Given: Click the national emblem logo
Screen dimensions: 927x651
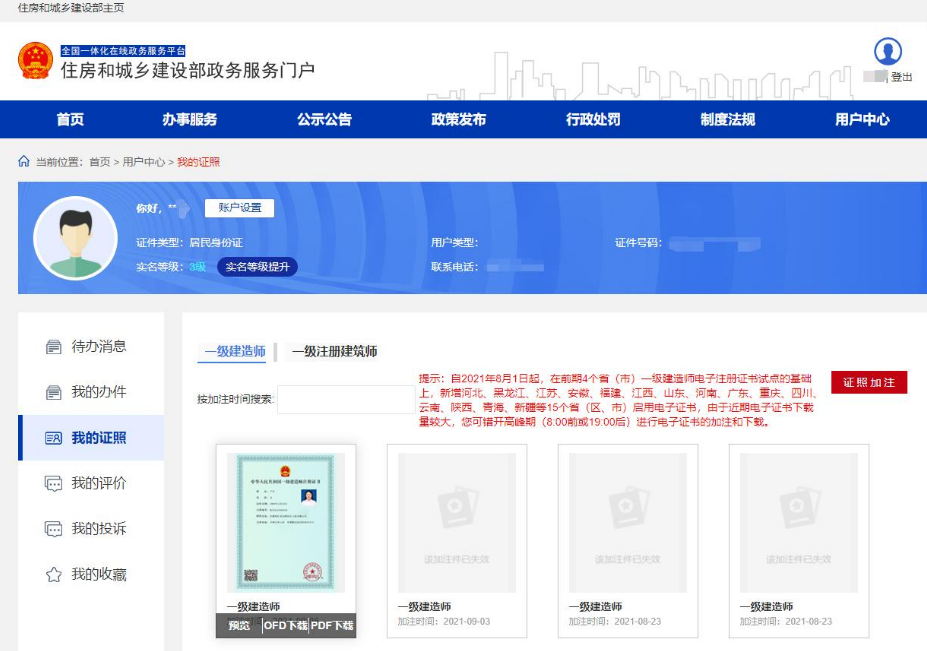Looking at the screenshot, I should (35, 61).
